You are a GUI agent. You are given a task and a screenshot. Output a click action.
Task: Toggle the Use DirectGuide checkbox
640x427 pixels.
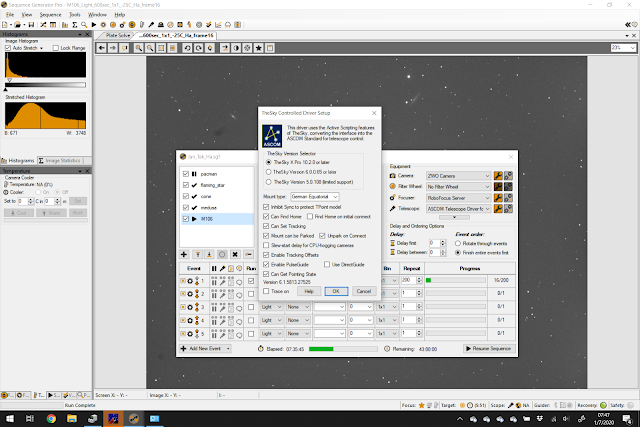(x=327, y=265)
